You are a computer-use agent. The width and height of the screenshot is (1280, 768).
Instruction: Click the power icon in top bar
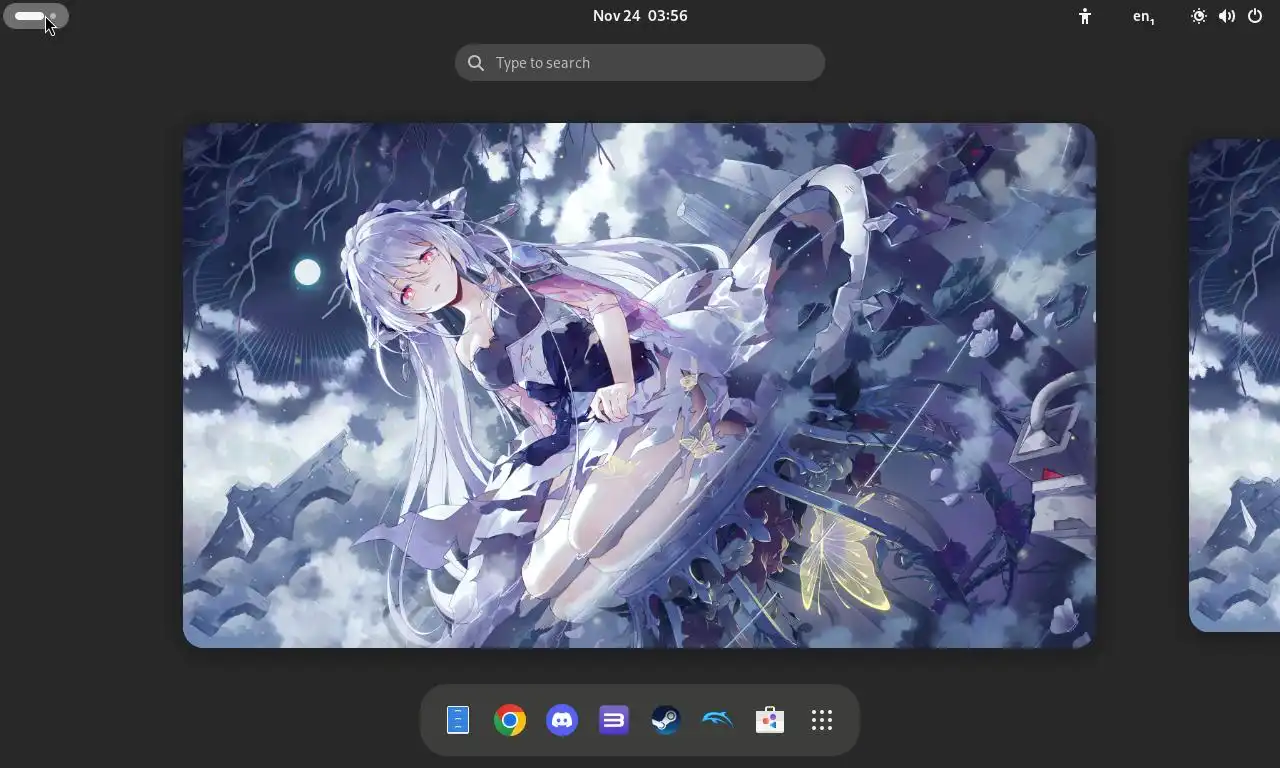pyautogui.click(x=1255, y=16)
